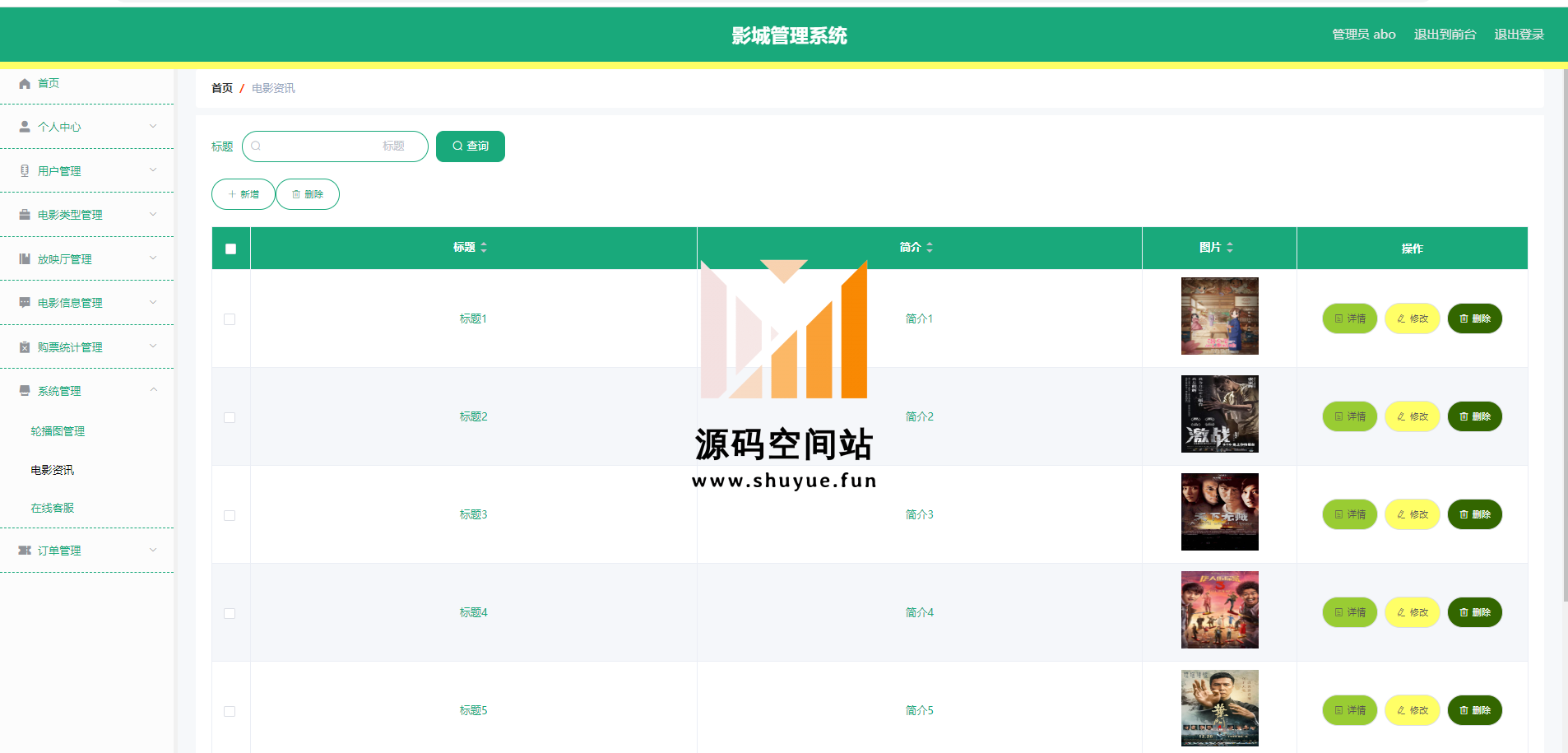Check the row checkbox for 标题4
The width and height of the screenshot is (1568, 753).
[x=230, y=613]
